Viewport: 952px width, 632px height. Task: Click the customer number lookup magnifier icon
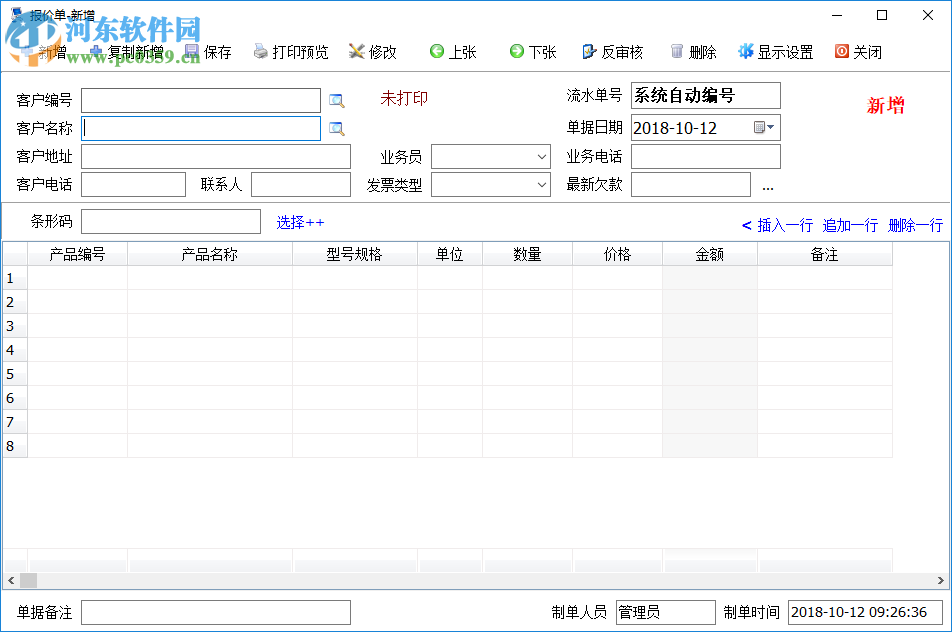336,100
